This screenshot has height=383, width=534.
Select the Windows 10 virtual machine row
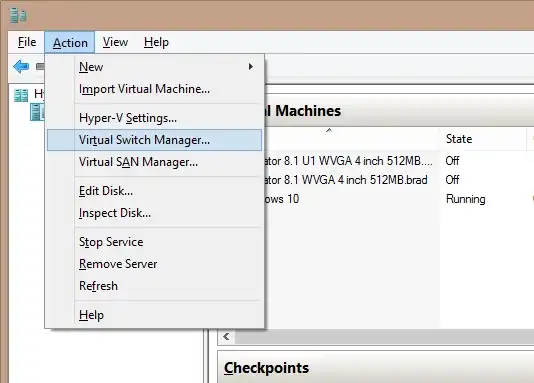[x=282, y=199]
